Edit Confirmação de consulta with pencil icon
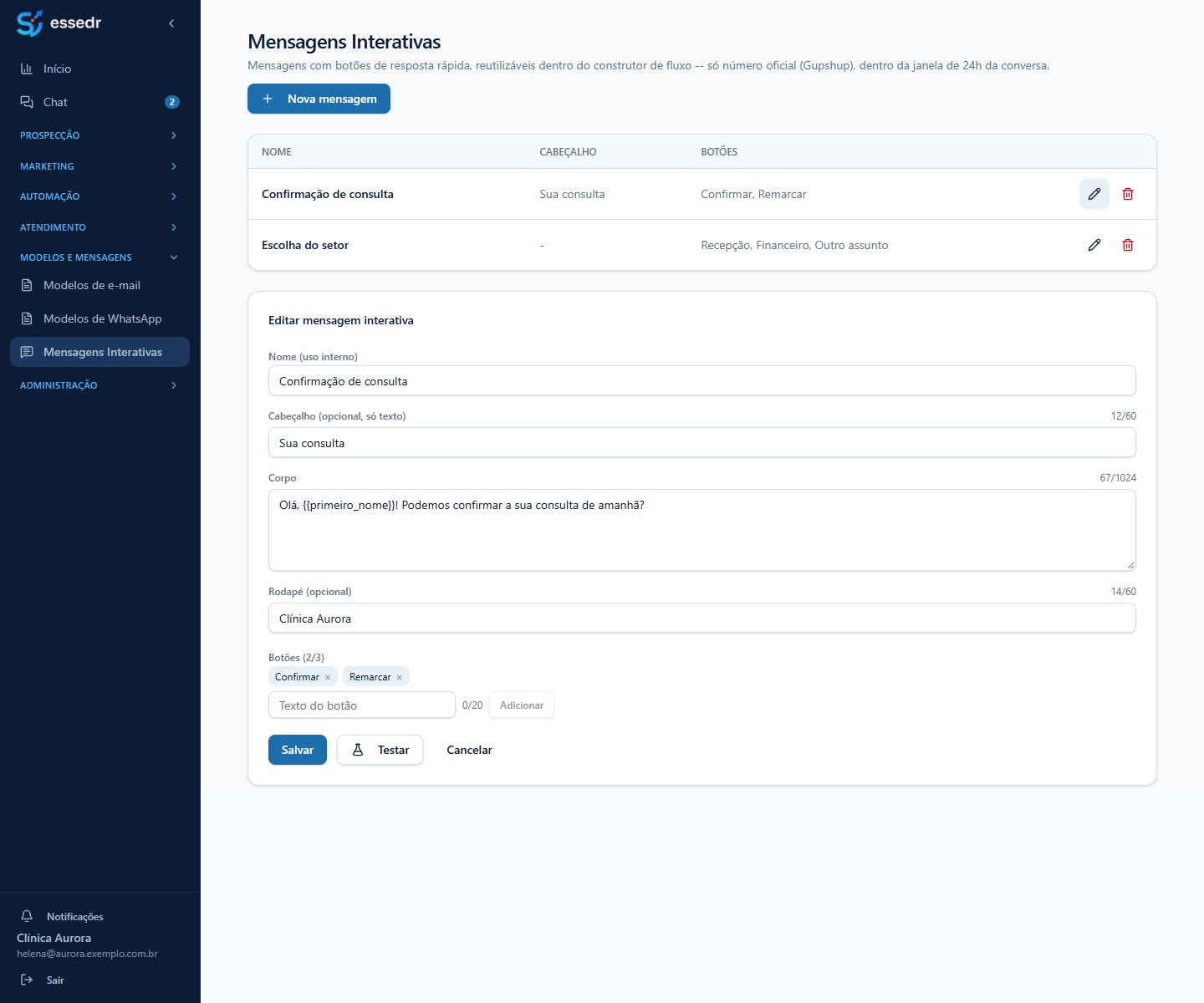This screenshot has width=1204, height=1003. click(1094, 194)
